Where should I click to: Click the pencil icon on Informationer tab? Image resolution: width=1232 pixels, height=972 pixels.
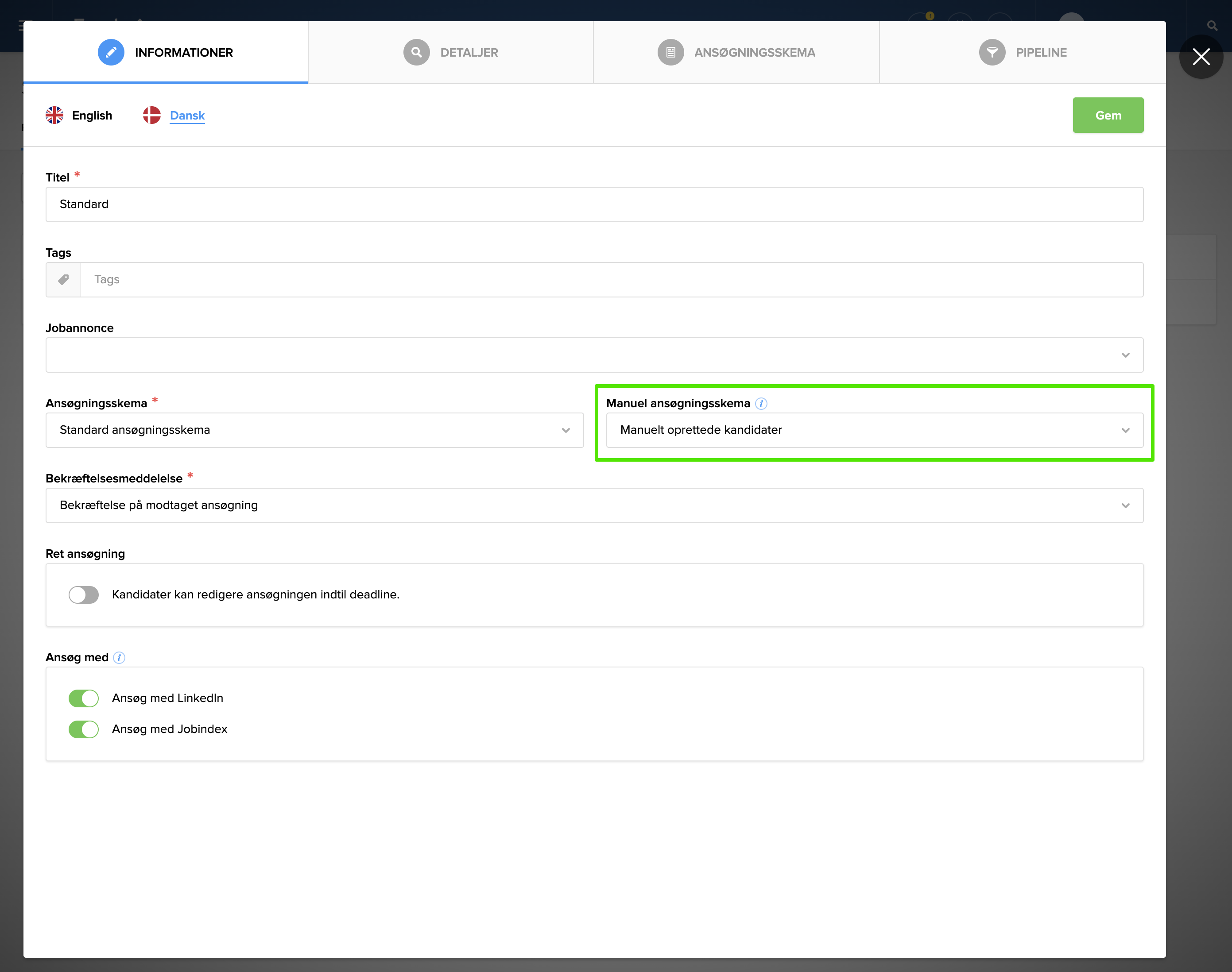click(111, 52)
